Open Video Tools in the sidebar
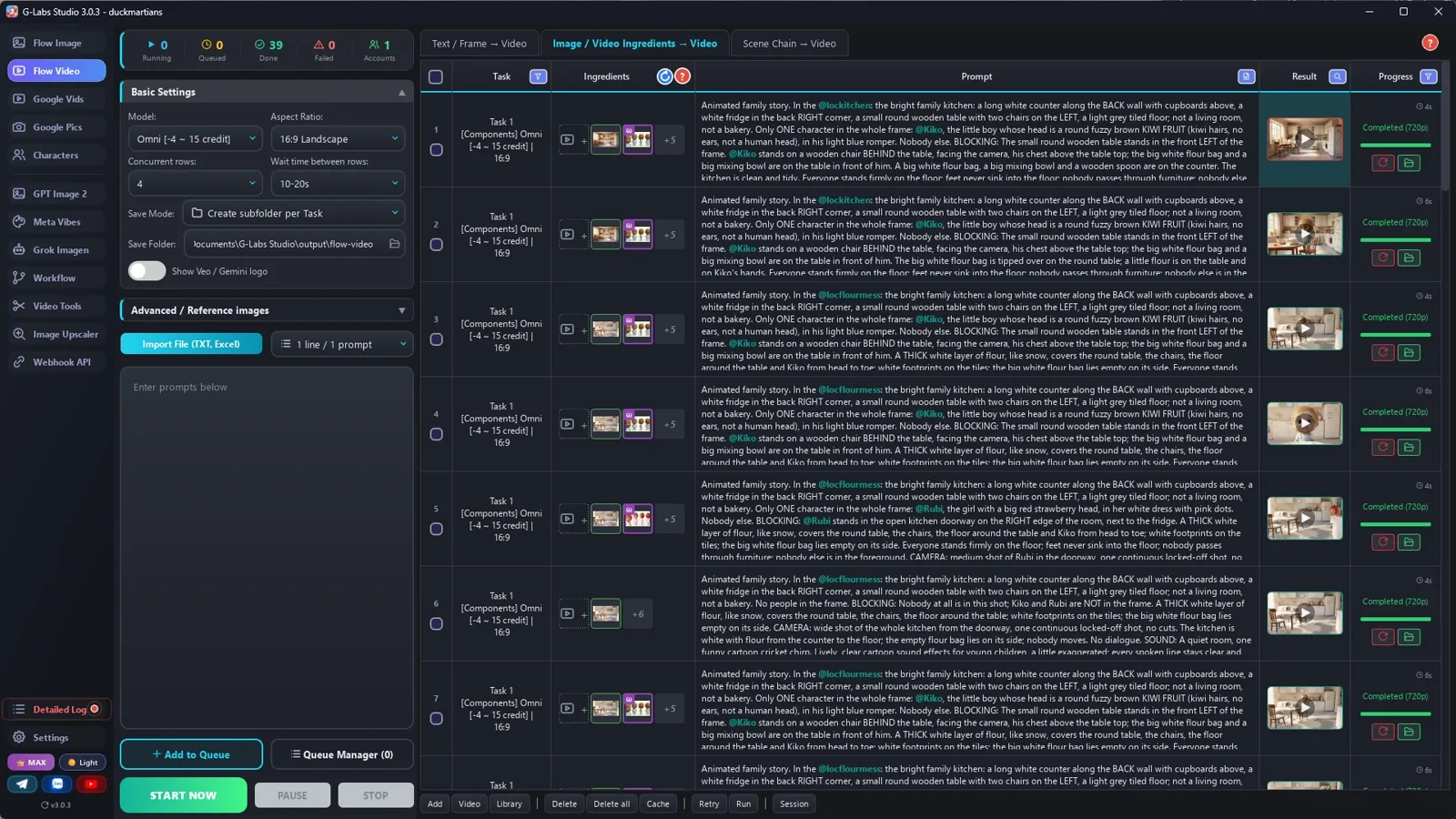The width and height of the screenshot is (1456, 819). [56, 306]
